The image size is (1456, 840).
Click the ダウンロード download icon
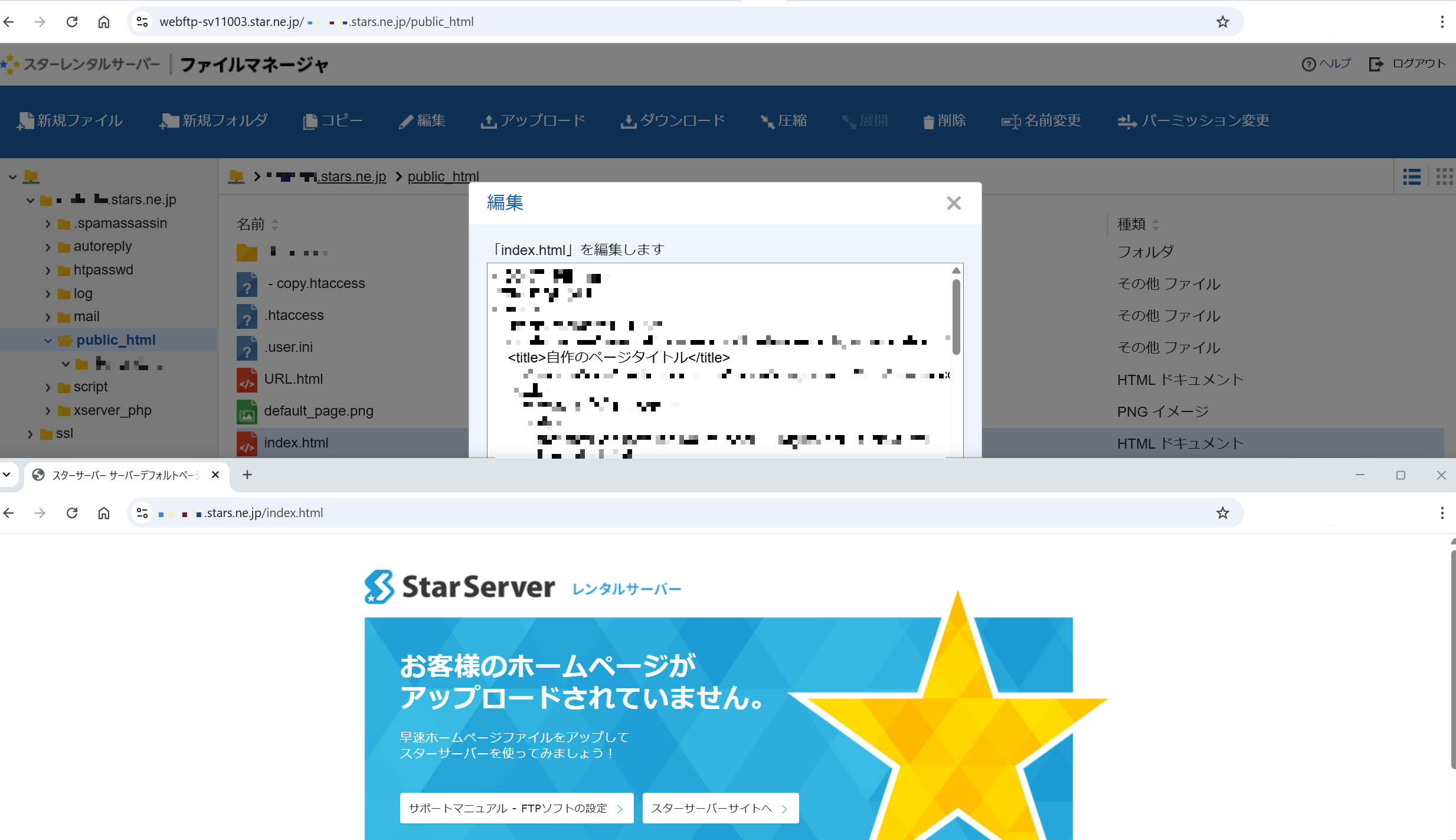coord(629,122)
